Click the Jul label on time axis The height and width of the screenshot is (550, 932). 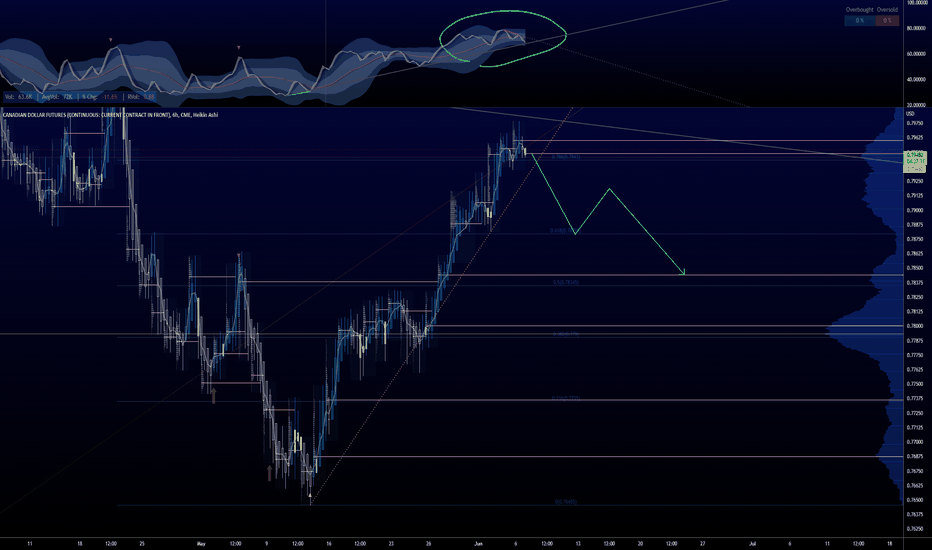coord(752,543)
